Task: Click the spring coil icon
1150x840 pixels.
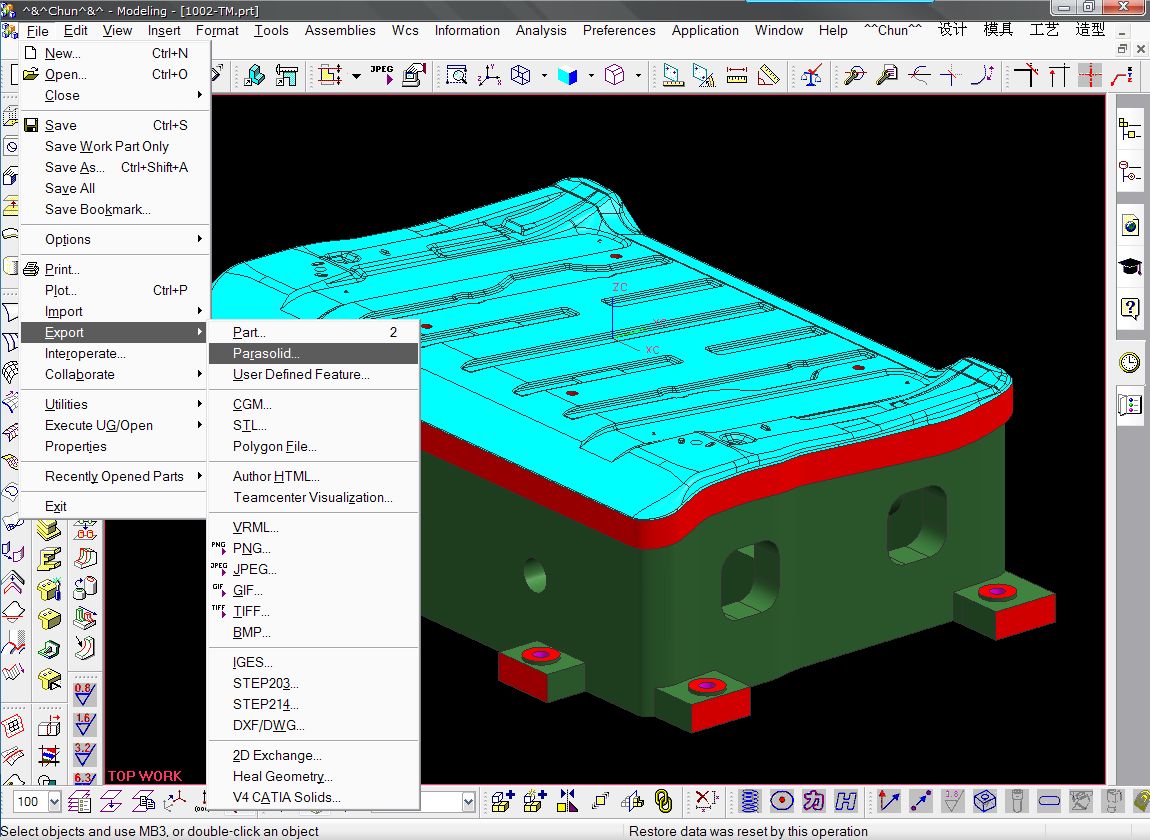Action: pyautogui.click(x=749, y=801)
